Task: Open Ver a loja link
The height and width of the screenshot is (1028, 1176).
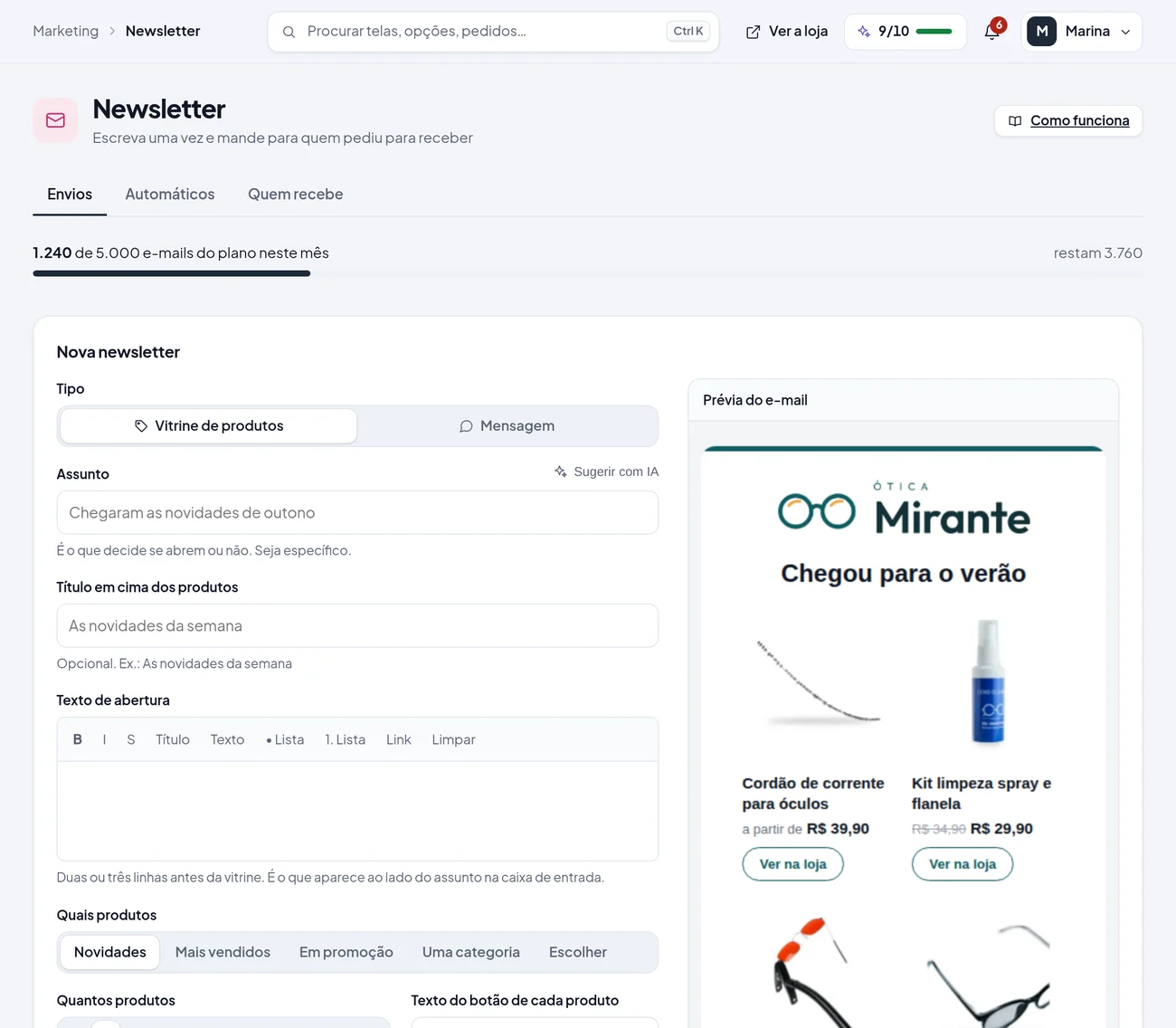Action: click(x=787, y=32)
